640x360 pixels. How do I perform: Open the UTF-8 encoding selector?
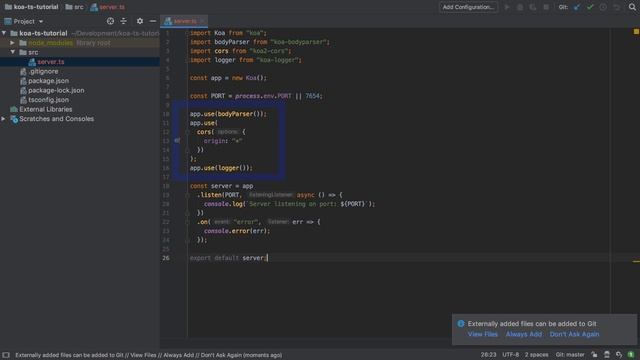[511, 355]
